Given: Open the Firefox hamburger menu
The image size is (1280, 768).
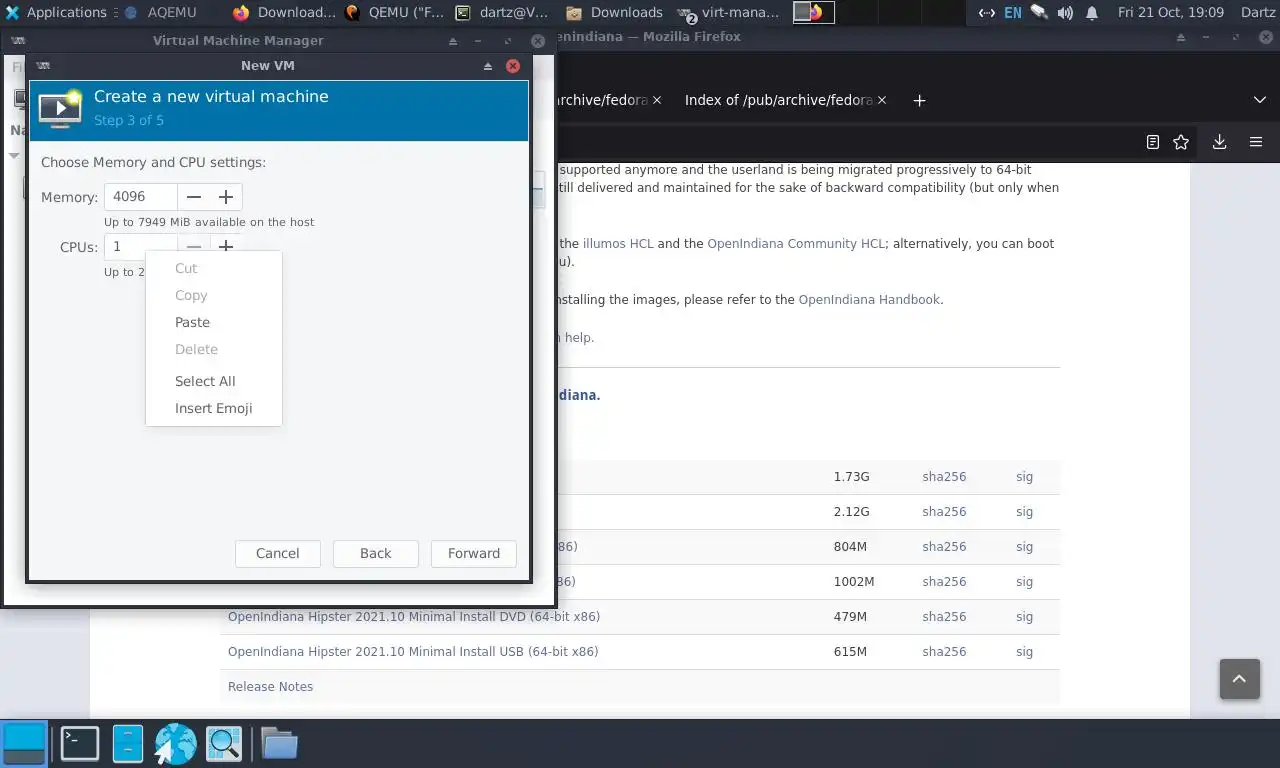Looking at the screenshot, I should click(x=1257, y=142).
